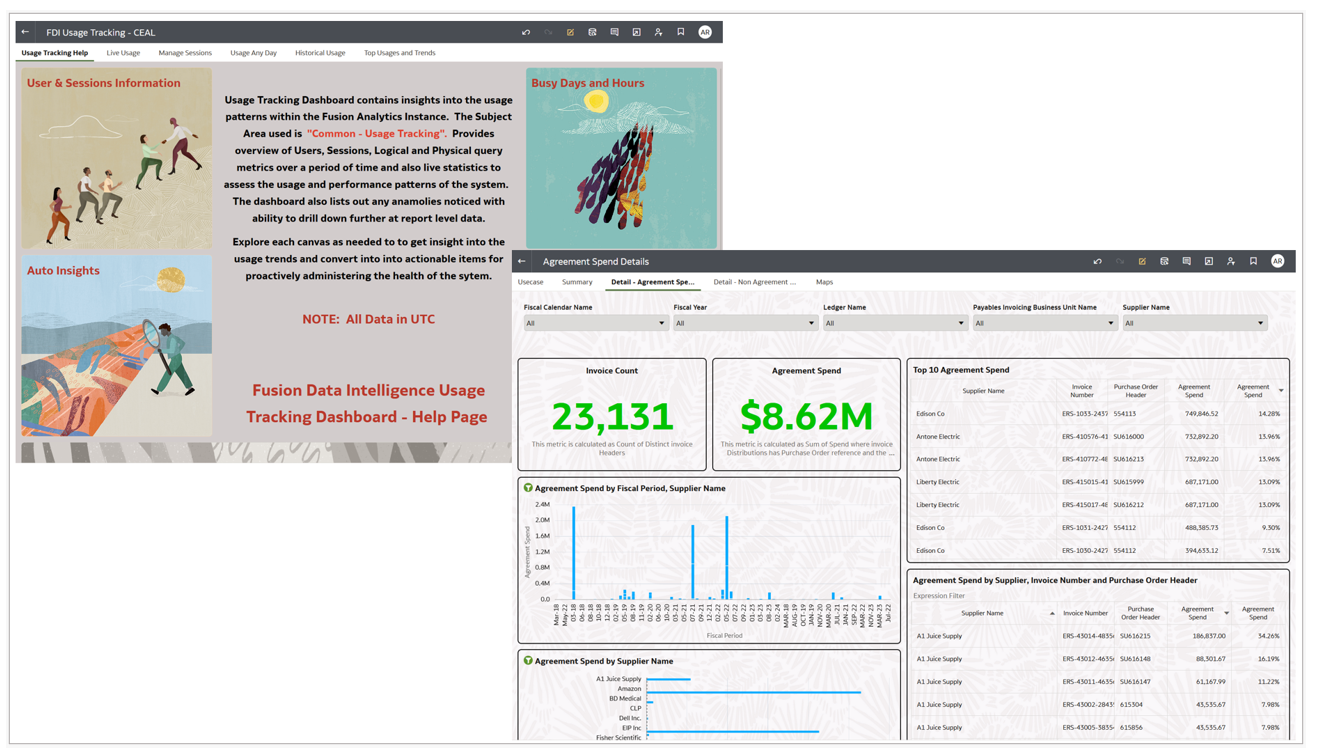Viewport: 1319px width, 755px height.
Task: Switch to Live Usage tab
Action: (x=123, y=53)
